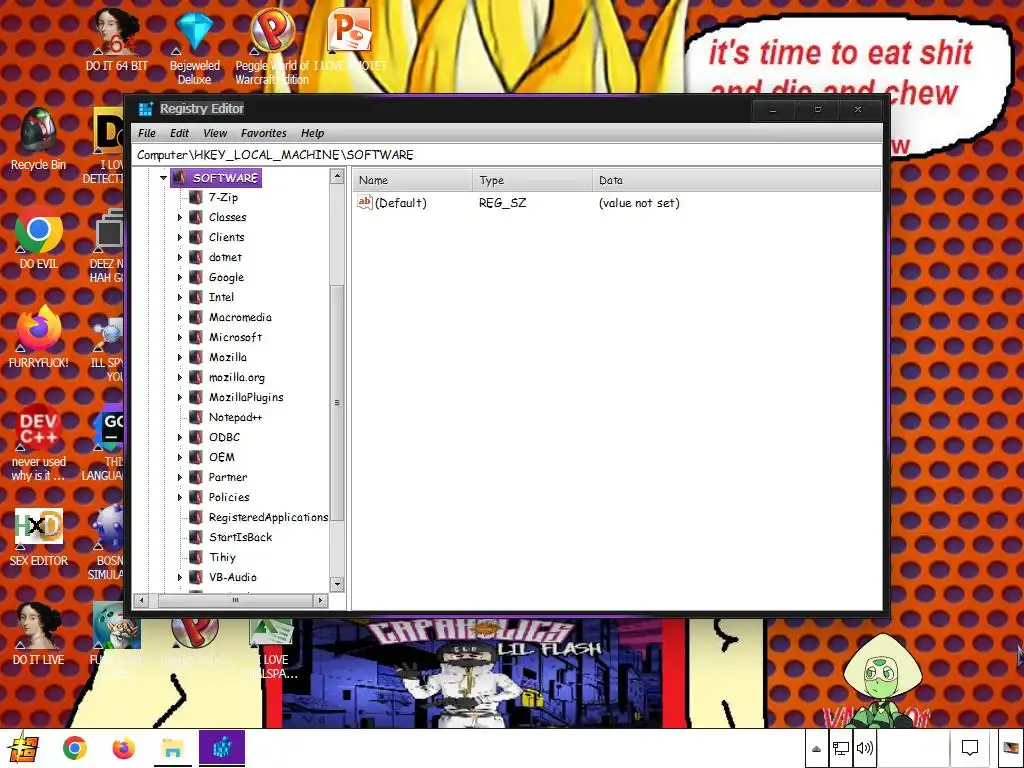Image resolution: width=1024 pixels, height=768 pixels.
Task: Open the Help menu
Action: [312, 133]
